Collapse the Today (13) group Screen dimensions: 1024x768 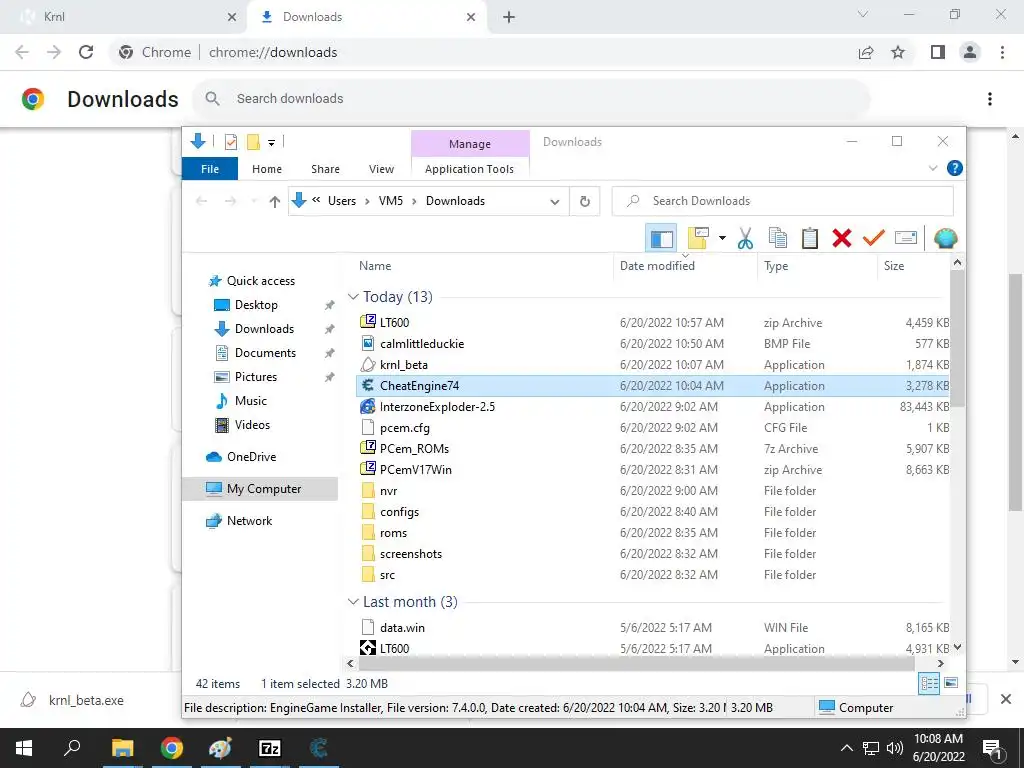coord(353,296)
